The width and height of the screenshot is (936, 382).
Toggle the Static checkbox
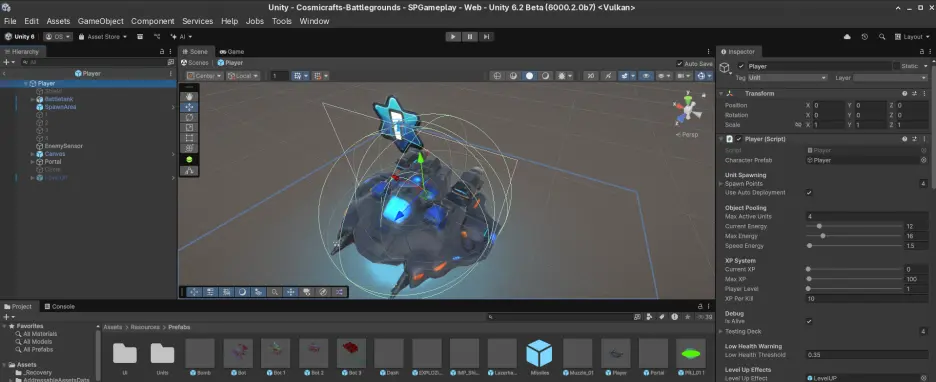point(897,66)
